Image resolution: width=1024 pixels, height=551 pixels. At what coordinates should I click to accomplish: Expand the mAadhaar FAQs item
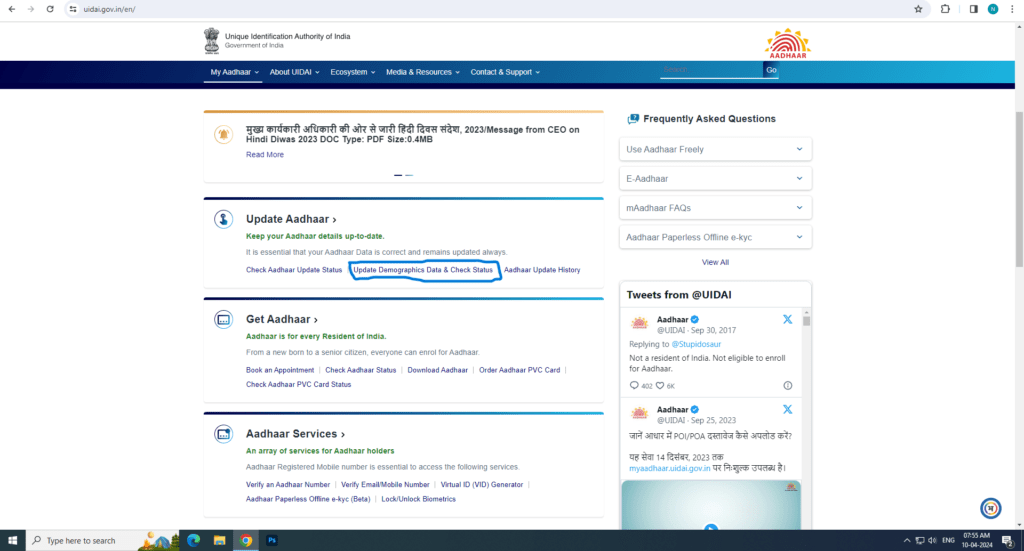[x=715, y=208]
